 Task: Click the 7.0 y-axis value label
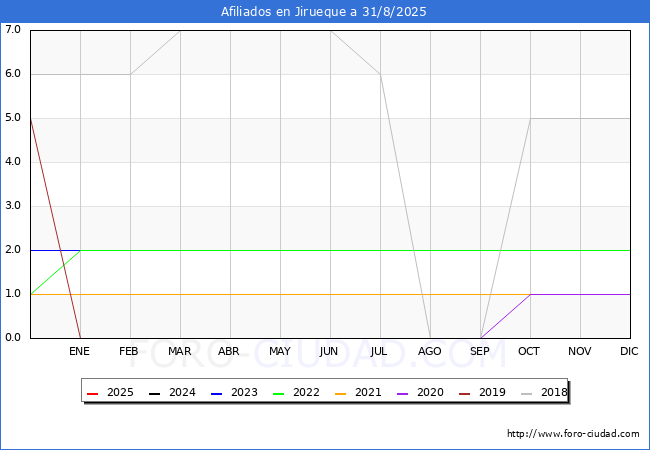(13, 30)
